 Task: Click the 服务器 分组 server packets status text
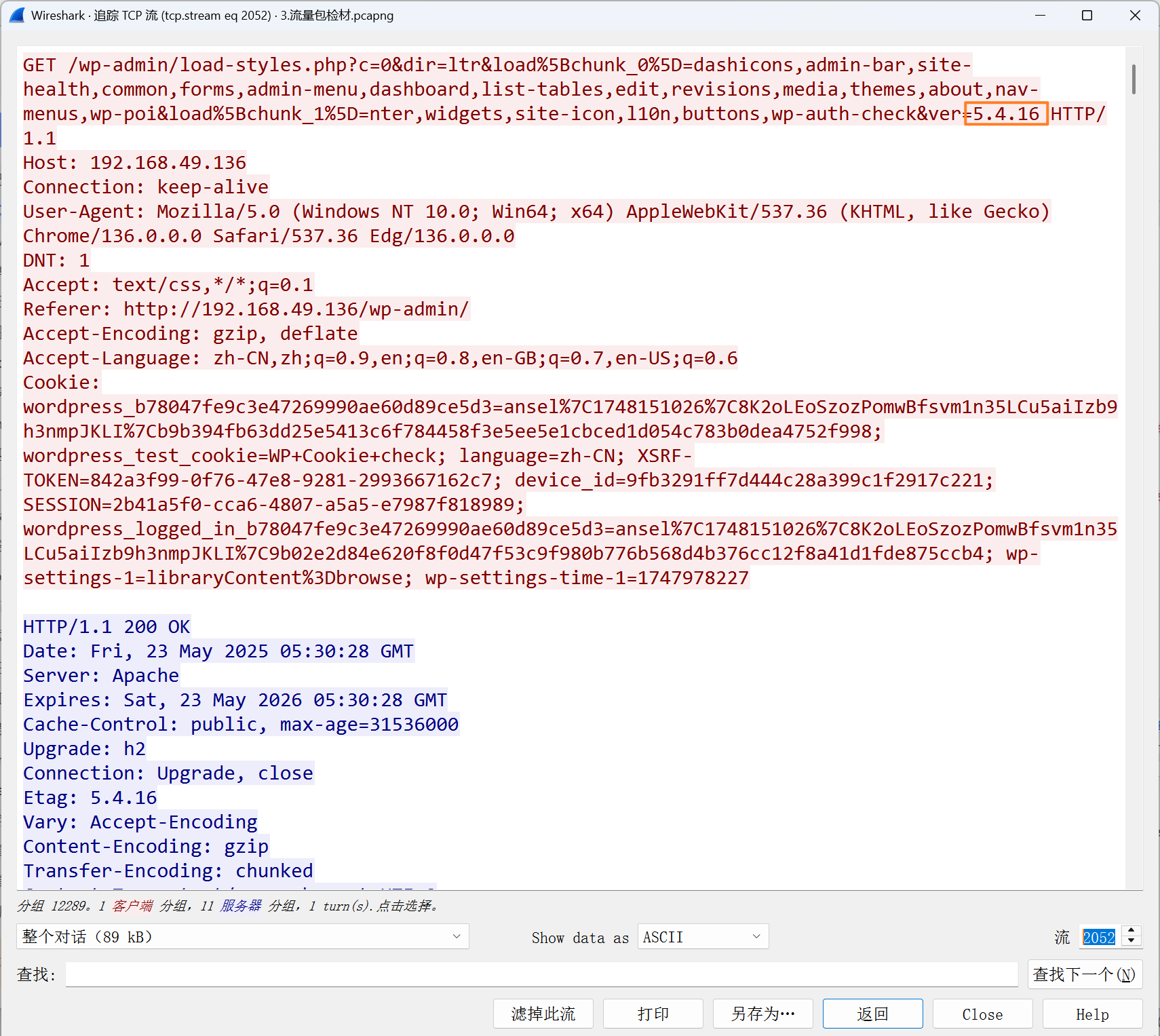click(x=260, y=906)
